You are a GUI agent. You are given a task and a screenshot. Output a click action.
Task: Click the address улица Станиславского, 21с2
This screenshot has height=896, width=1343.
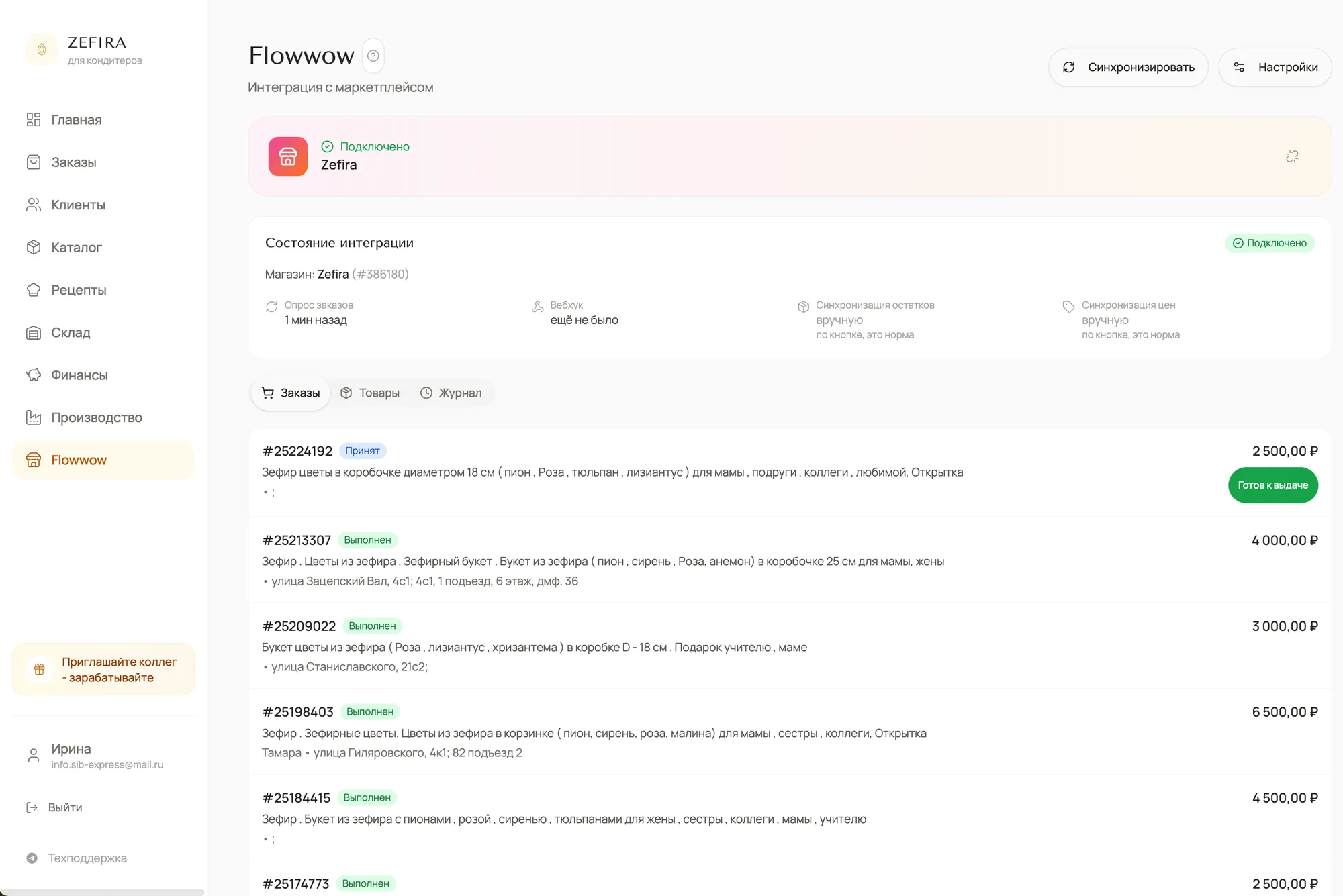coord(349,667)
